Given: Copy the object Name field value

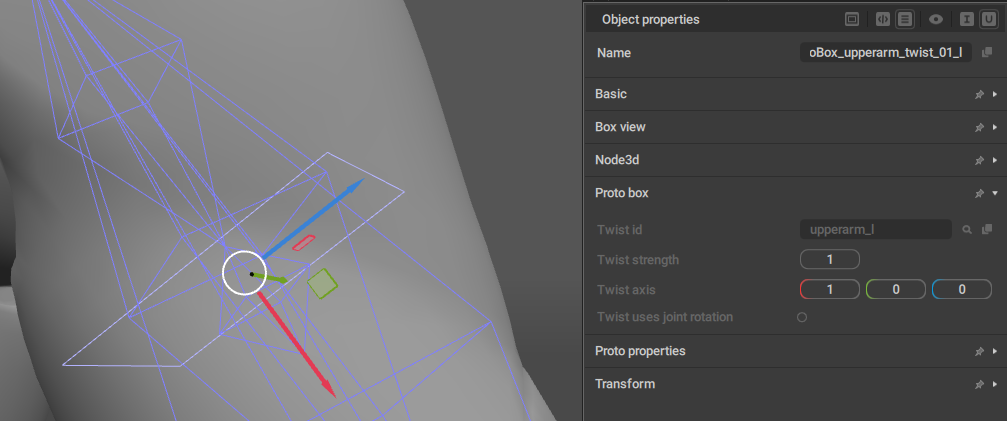Looking at the screenshot, I should click(987, 53).
